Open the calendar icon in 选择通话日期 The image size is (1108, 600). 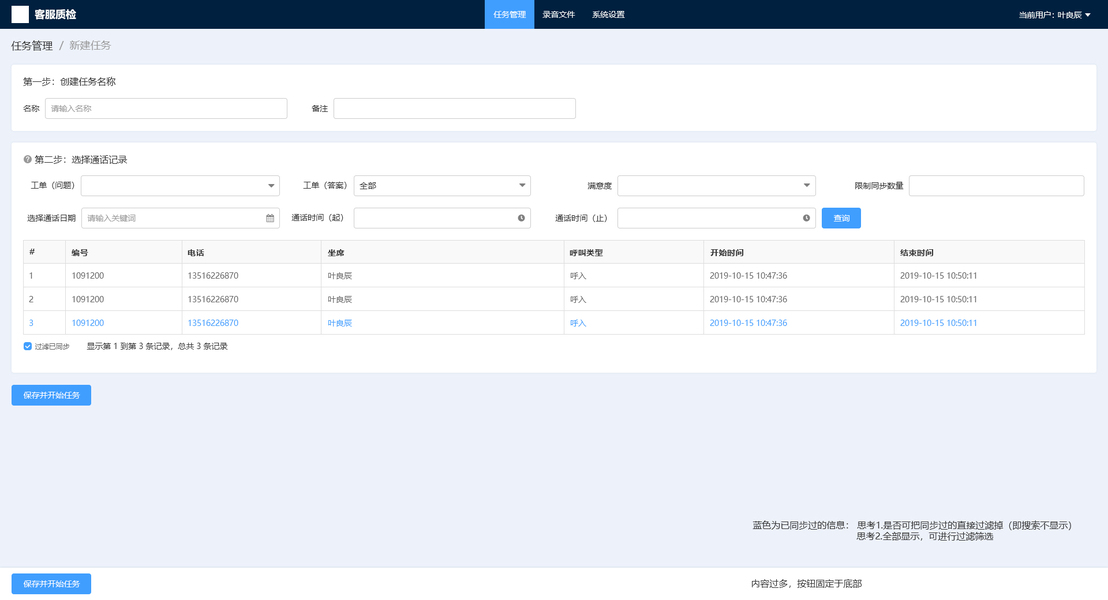tap(270, 218)
